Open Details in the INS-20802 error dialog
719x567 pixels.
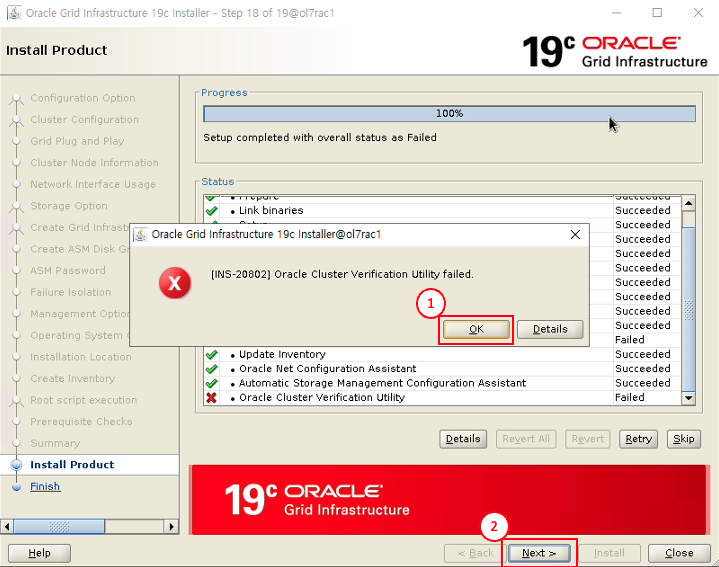(550, 329)
